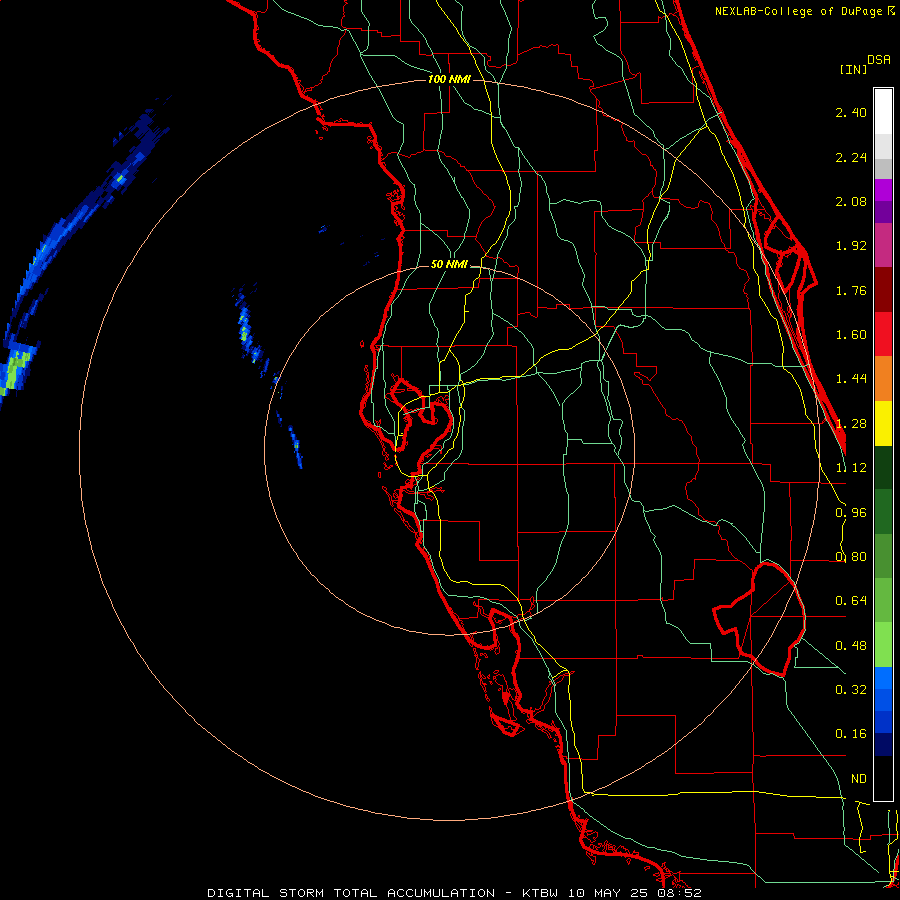Pick the navy swatch below 0.16
The width and height of the screenshot is (900, 900).
point(883,744)
